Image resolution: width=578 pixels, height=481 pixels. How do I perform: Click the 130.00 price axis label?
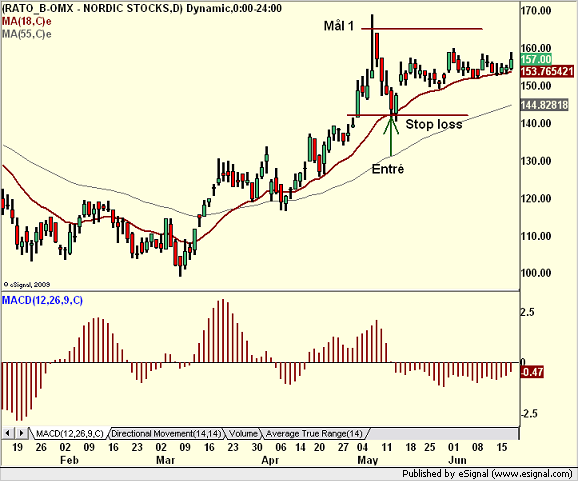coord(536,161)
